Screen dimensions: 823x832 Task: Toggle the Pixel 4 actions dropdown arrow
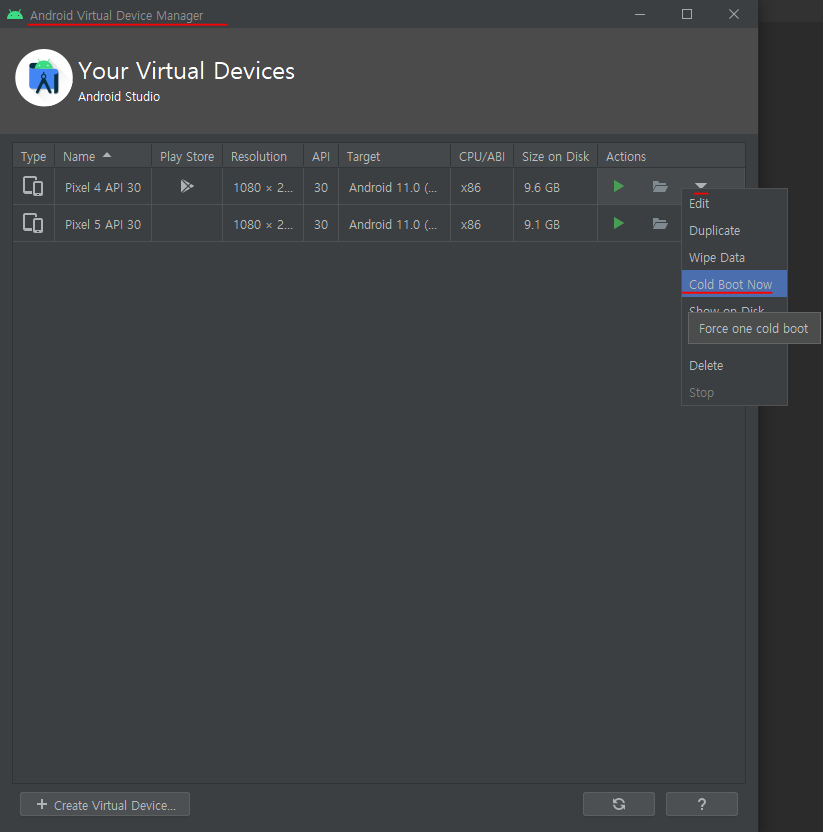point(700,185)
